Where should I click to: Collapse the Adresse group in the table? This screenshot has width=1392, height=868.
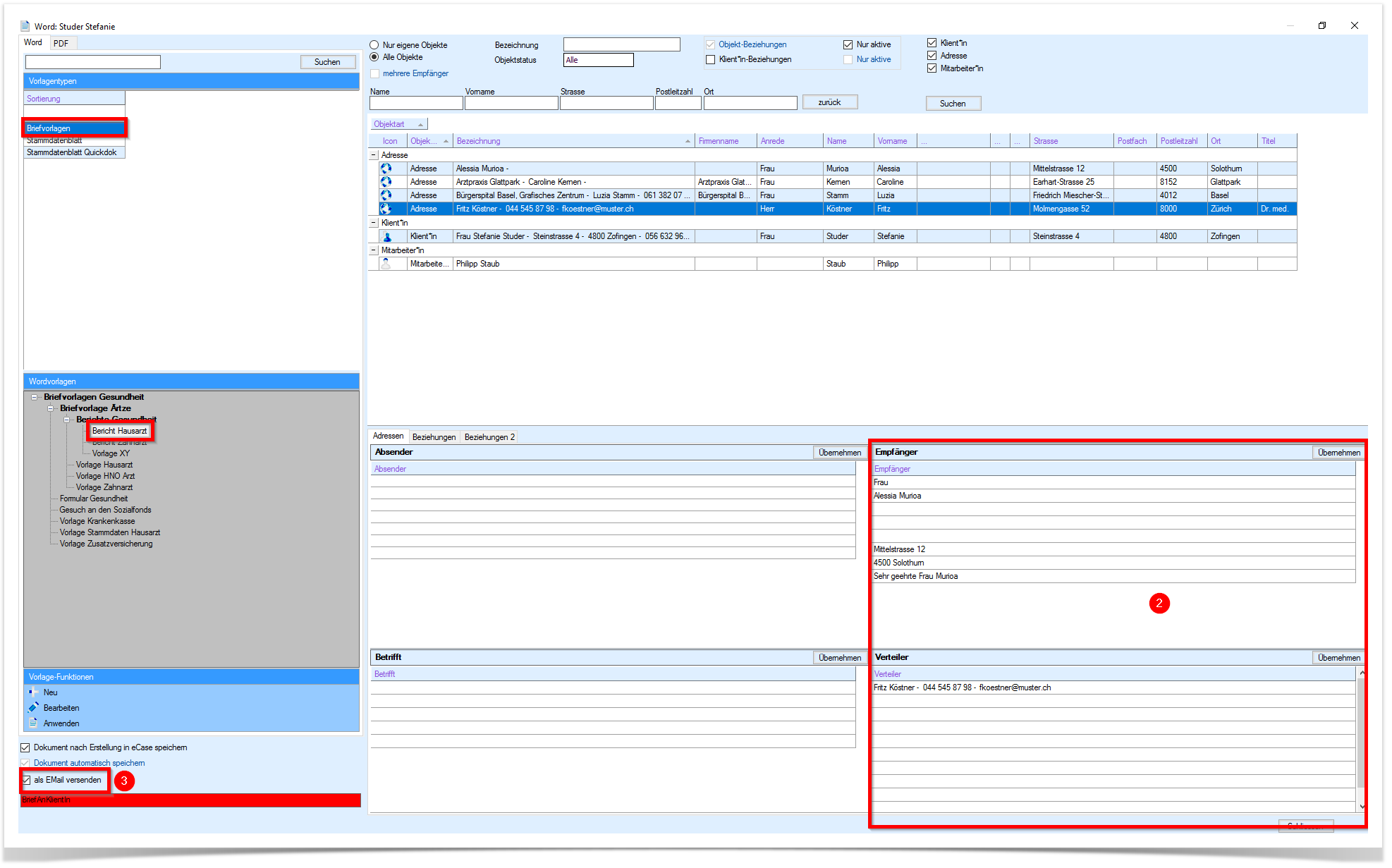(x=374, y=155)
